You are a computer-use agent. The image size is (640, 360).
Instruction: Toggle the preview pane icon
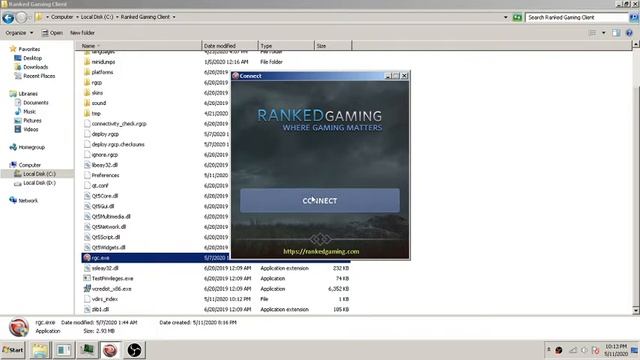tap(616, 33)
